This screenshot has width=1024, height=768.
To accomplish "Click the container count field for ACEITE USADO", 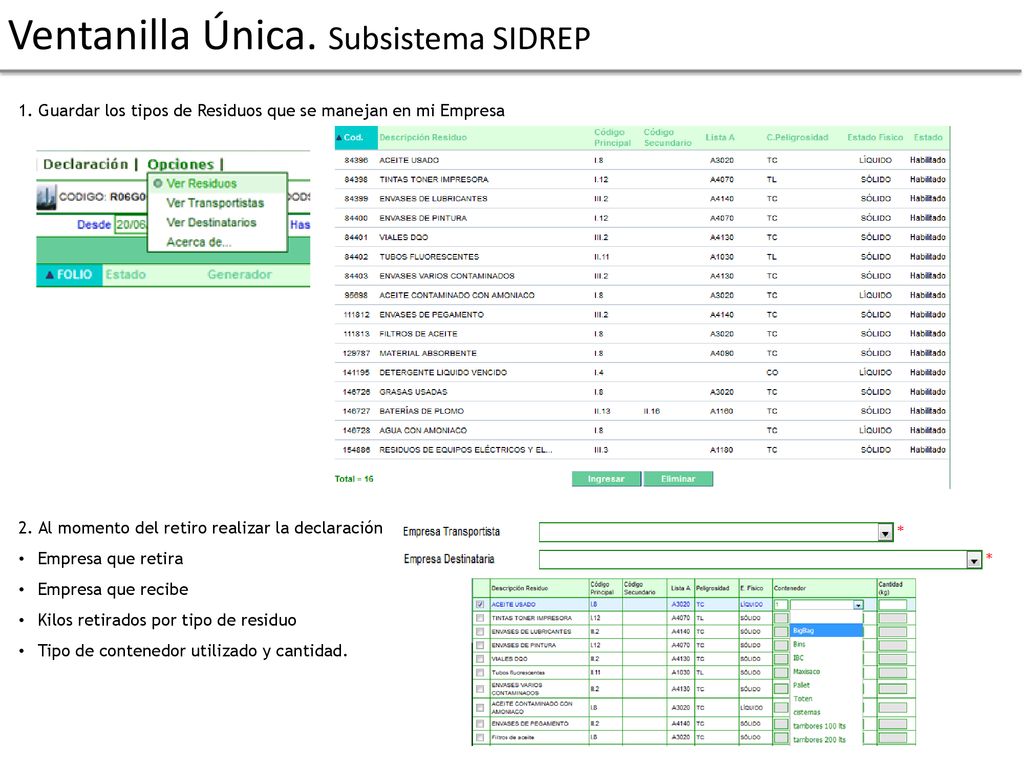I will point(781,605).
